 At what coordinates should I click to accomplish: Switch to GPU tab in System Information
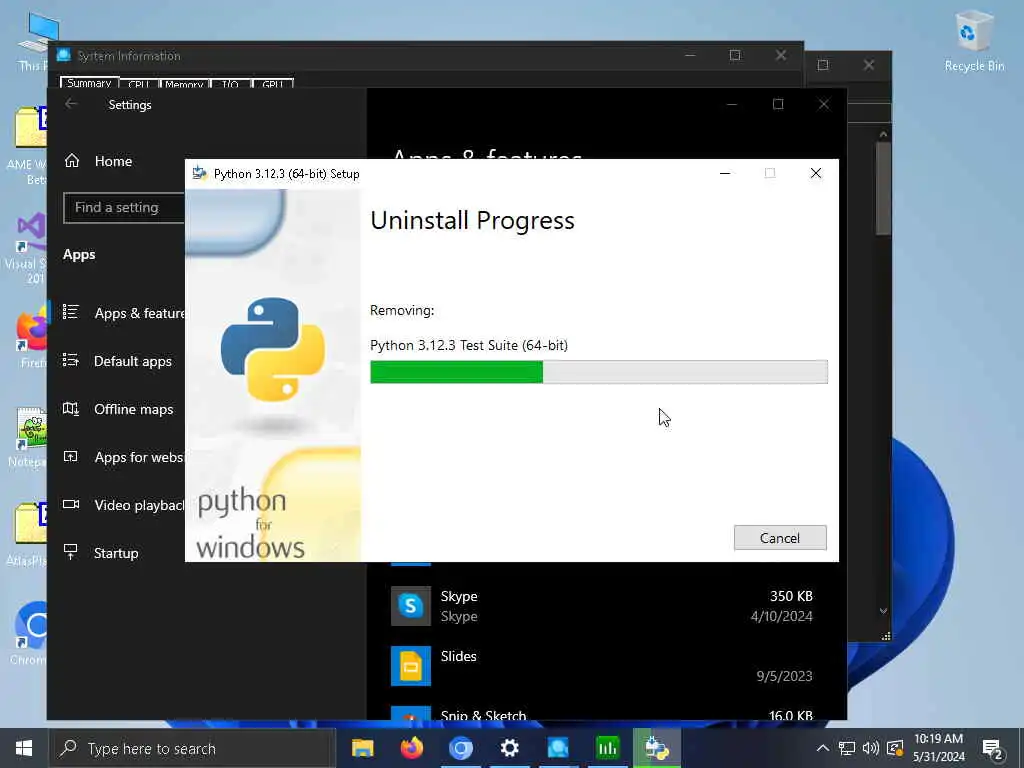(x=272, y=84)
